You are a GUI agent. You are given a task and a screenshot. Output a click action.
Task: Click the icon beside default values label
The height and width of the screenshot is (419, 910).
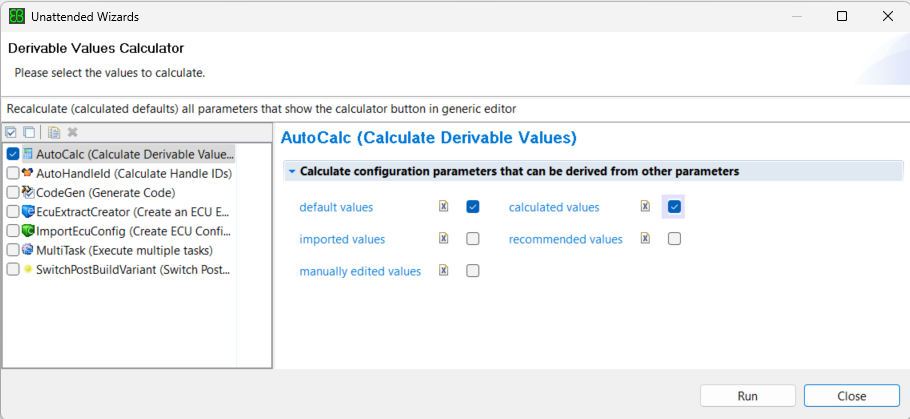(443, 207)
